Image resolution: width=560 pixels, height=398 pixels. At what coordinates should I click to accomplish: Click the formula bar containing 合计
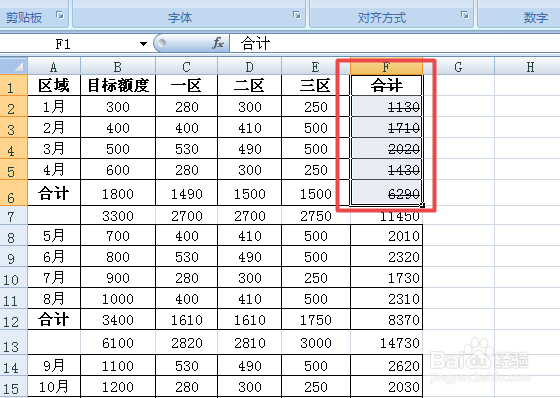(x=395, y=44)
